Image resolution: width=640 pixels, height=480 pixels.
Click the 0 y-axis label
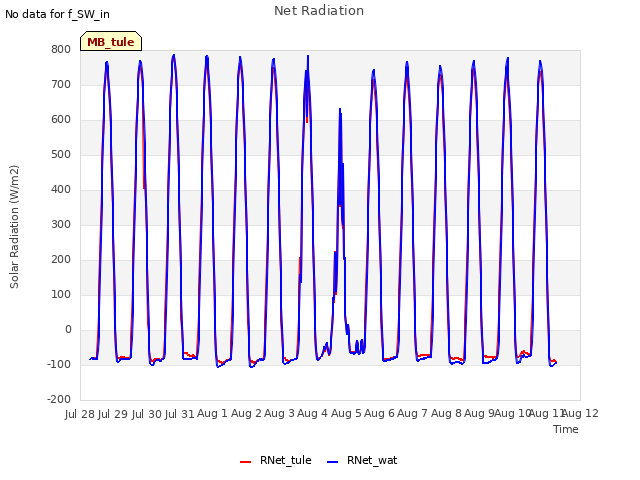pyautogui.click(x=68, y=329)
